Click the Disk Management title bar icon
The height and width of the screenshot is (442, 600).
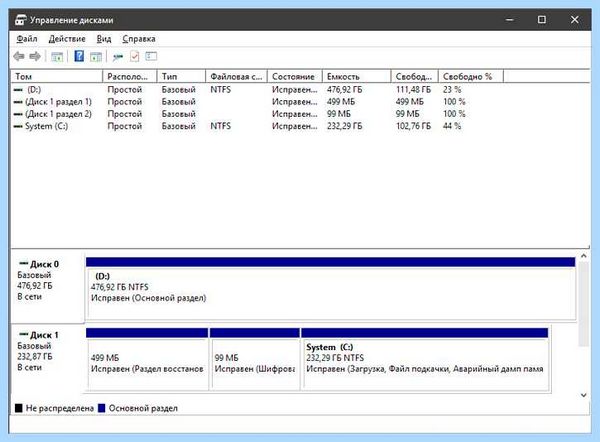[x=21, y=20]
